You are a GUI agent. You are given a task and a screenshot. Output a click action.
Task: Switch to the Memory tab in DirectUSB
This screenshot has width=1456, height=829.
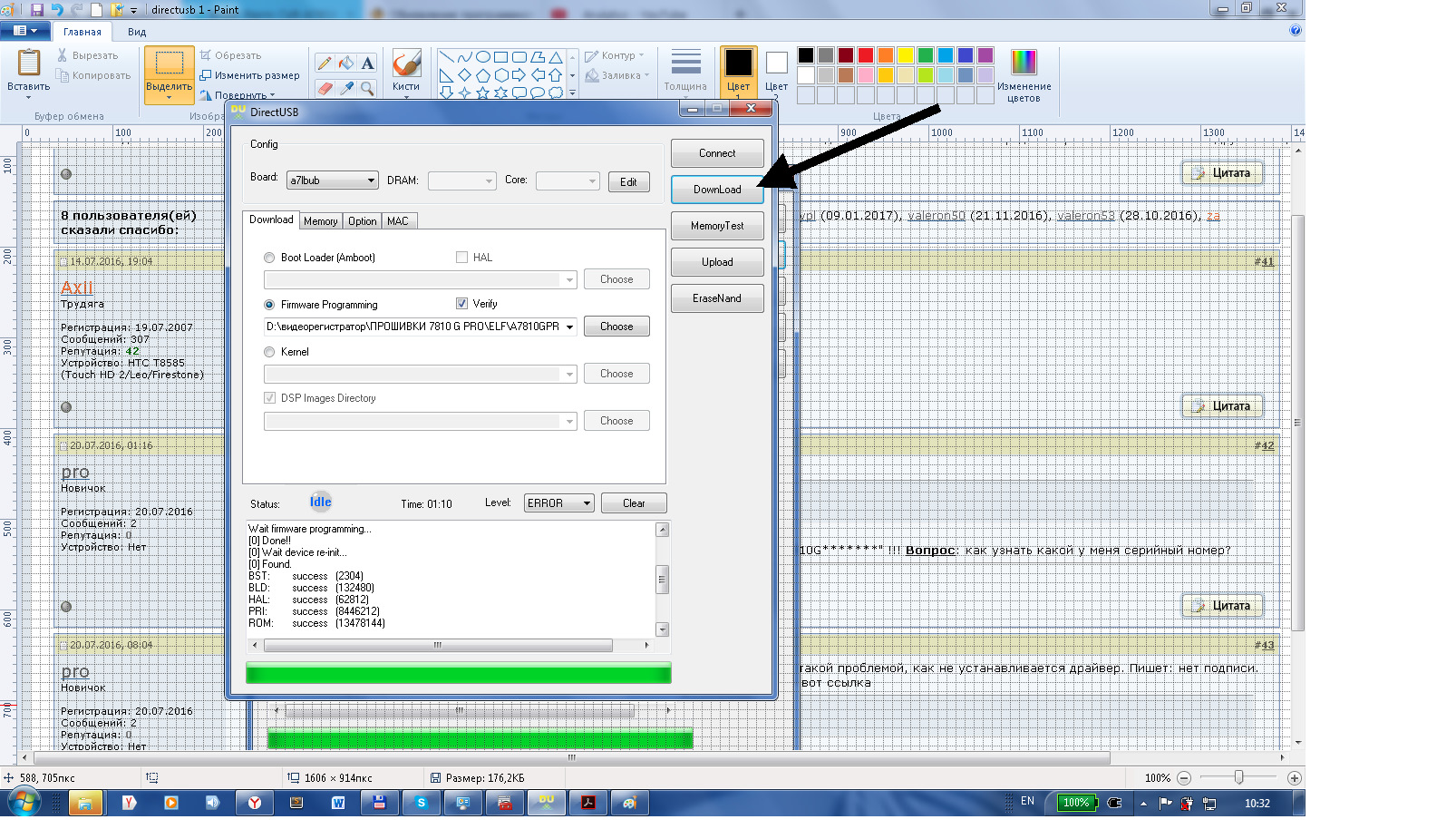pos(321,221)
